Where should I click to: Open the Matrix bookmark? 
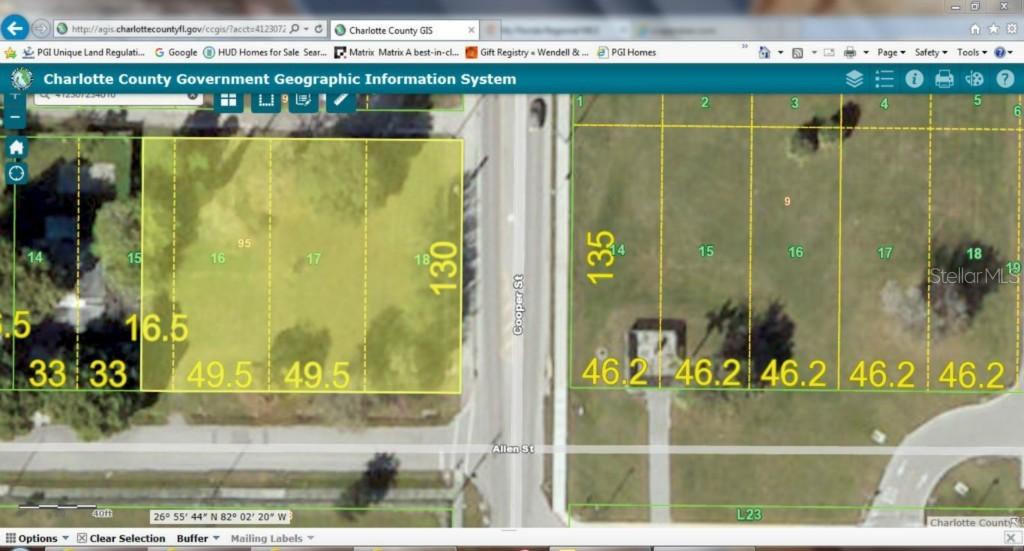396,52
